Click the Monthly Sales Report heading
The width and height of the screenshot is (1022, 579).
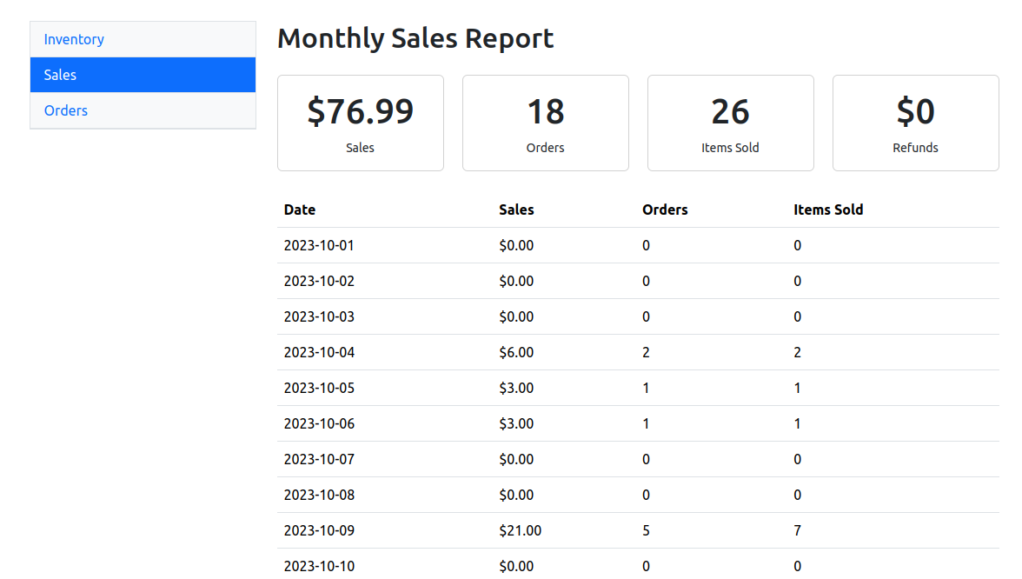pyautogui.click(x=415, y=39)
